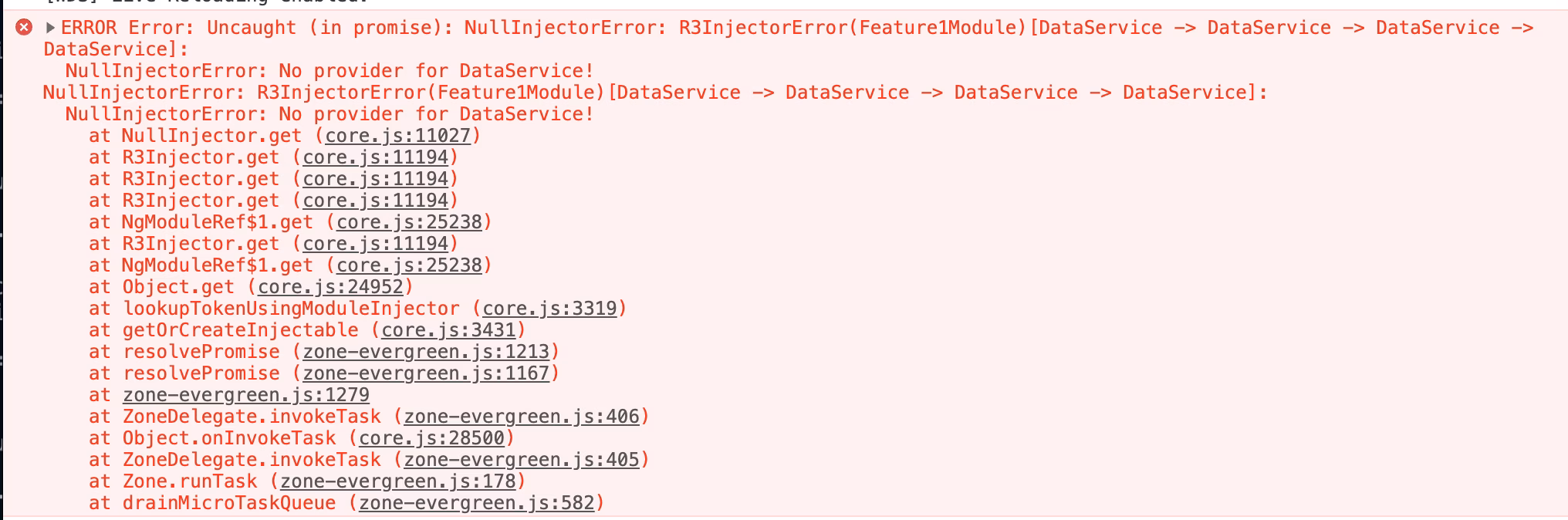The height and width of the screenshot is (520, 1568).
Task: Collapse the error message disclosure triangle
Action: [x=50, y=28]
